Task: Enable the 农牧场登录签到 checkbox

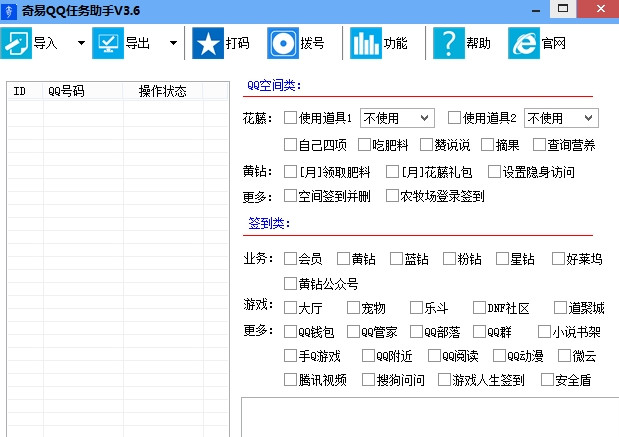Action: [392, 195]
